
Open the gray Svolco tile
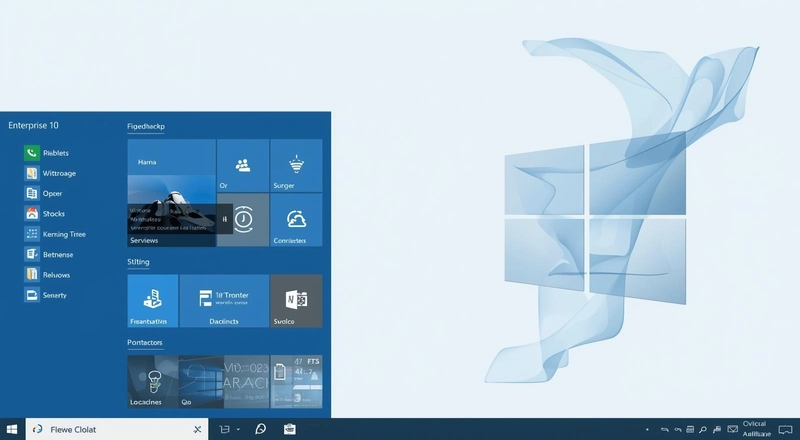click(296, 301)
